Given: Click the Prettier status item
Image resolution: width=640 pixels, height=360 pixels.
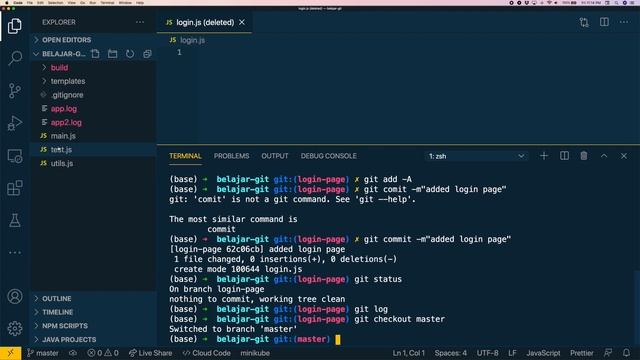Looking at the screenshot, I should point(582,353).
